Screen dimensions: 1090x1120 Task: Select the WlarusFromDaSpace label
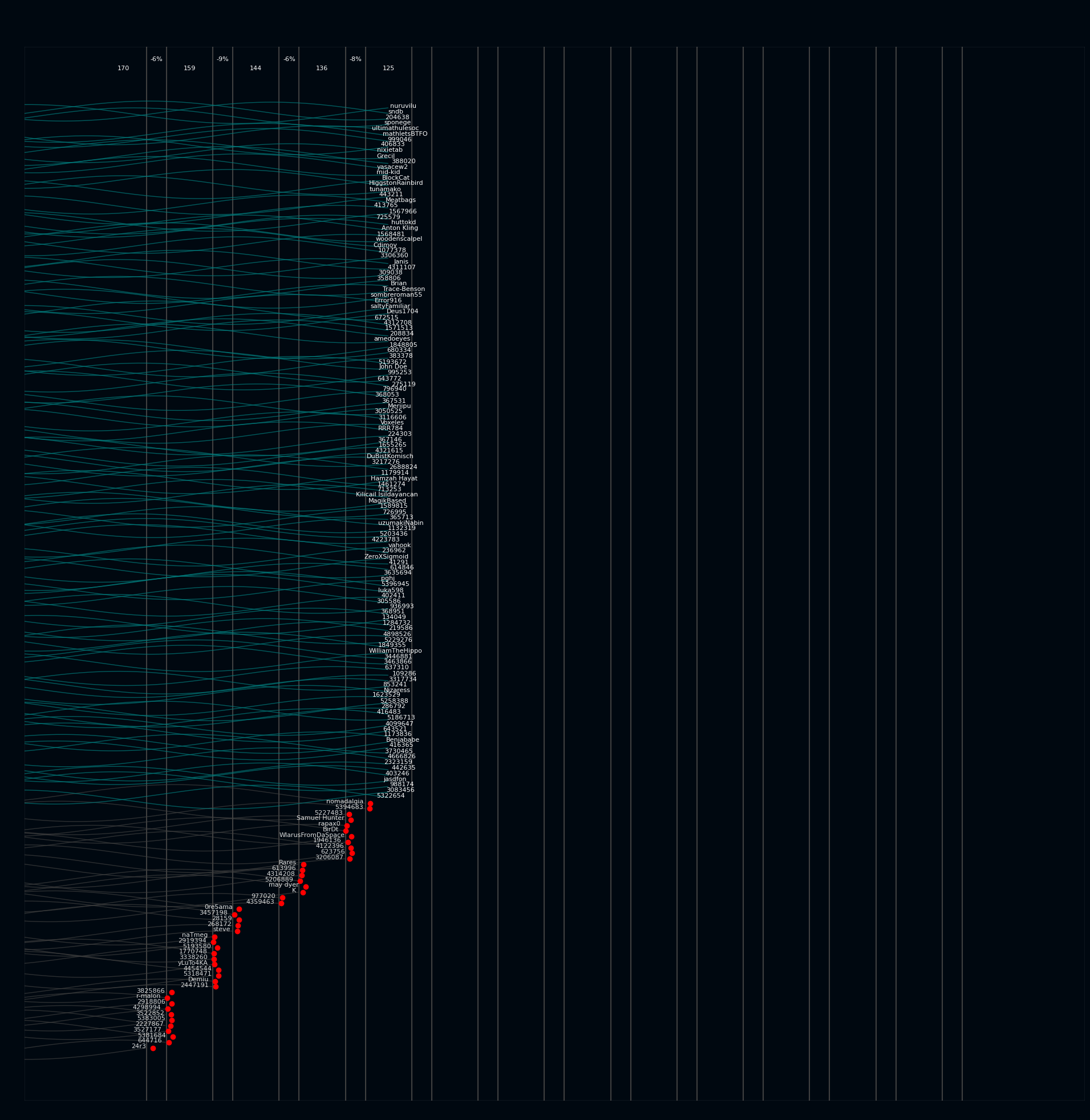click(311, 835)
